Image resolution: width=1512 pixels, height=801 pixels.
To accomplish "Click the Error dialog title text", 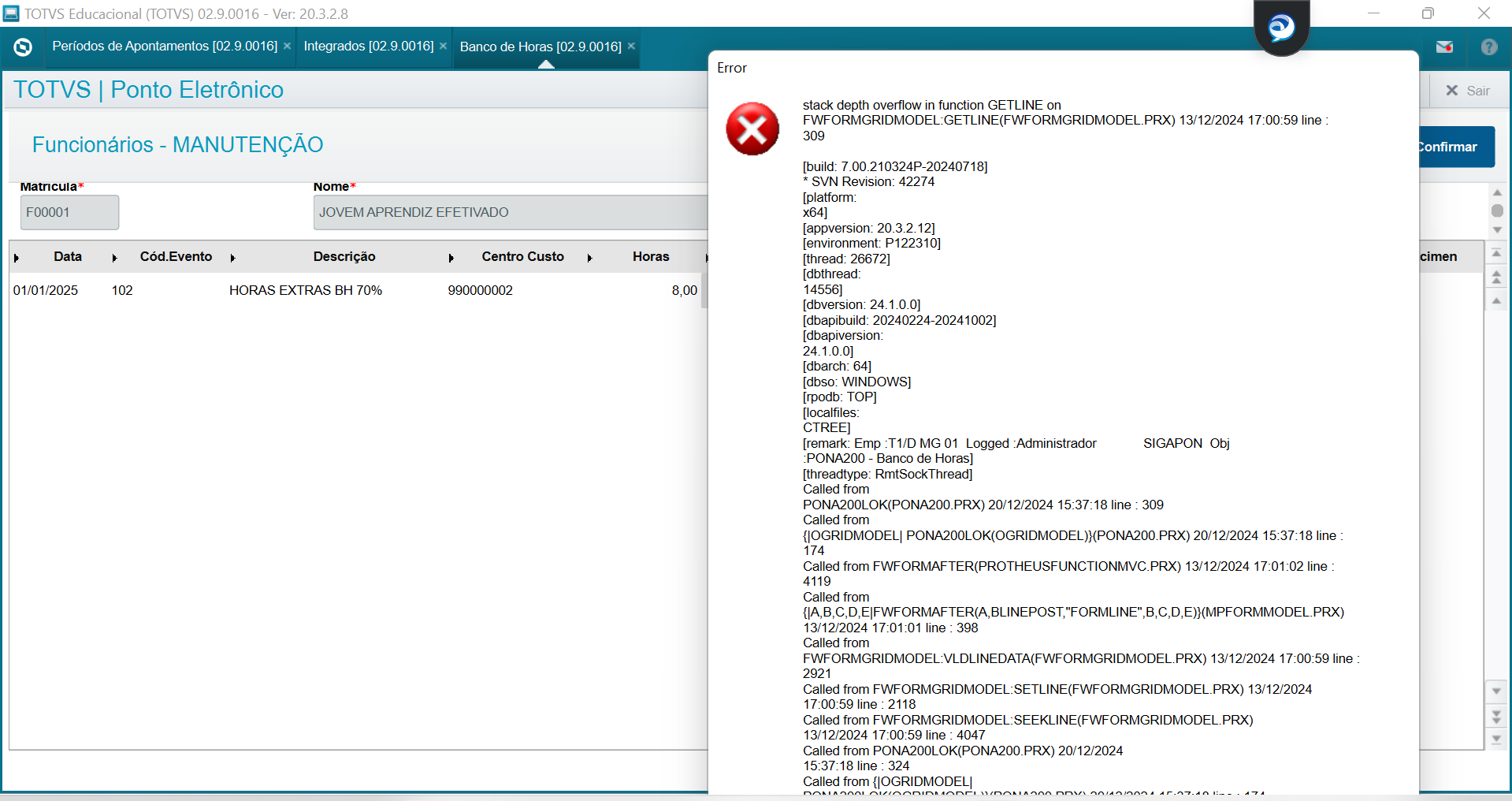I will coord(732,68).
